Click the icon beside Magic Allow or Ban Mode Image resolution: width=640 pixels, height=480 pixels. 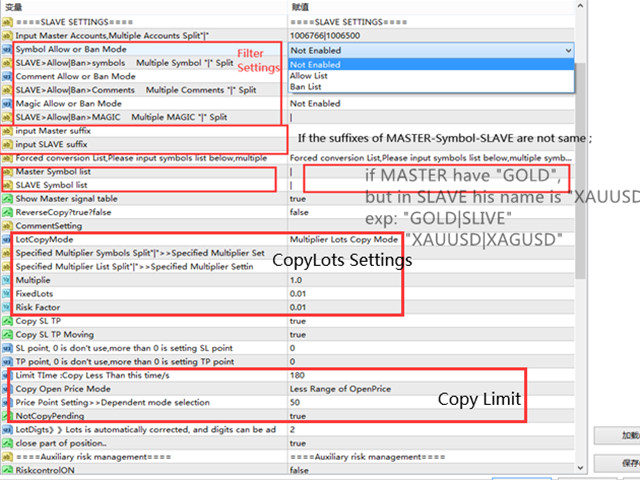tap(7, 104)
